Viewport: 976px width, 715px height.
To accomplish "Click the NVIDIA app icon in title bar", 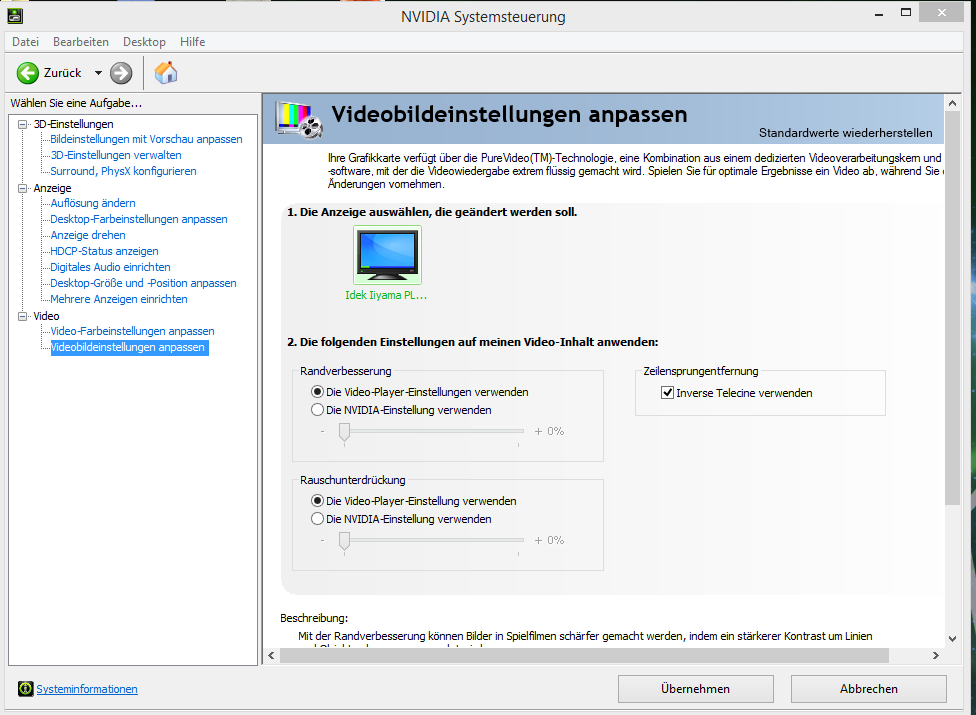I will click(16, 16).
